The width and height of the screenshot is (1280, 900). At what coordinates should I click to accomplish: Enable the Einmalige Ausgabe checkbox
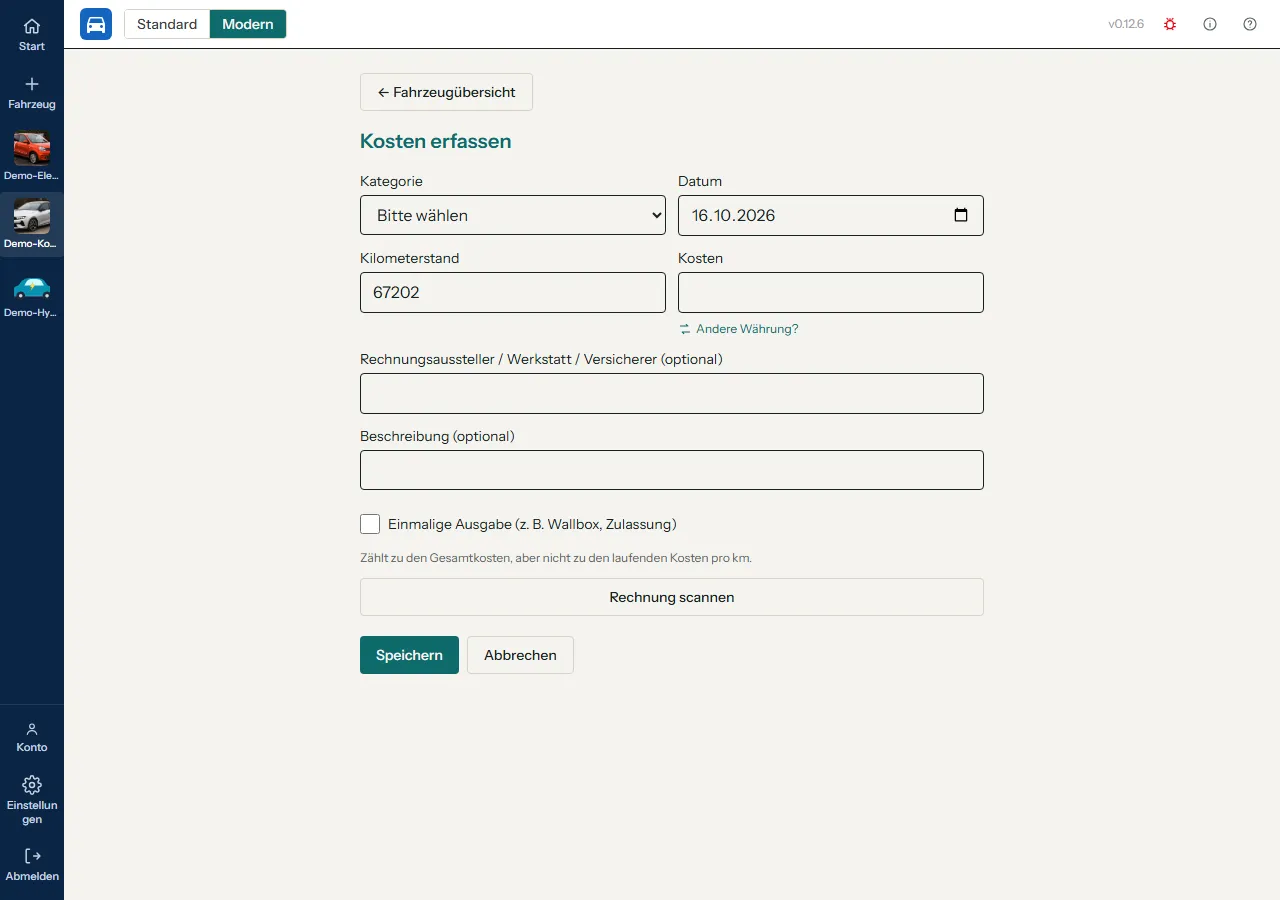[370, 524]
